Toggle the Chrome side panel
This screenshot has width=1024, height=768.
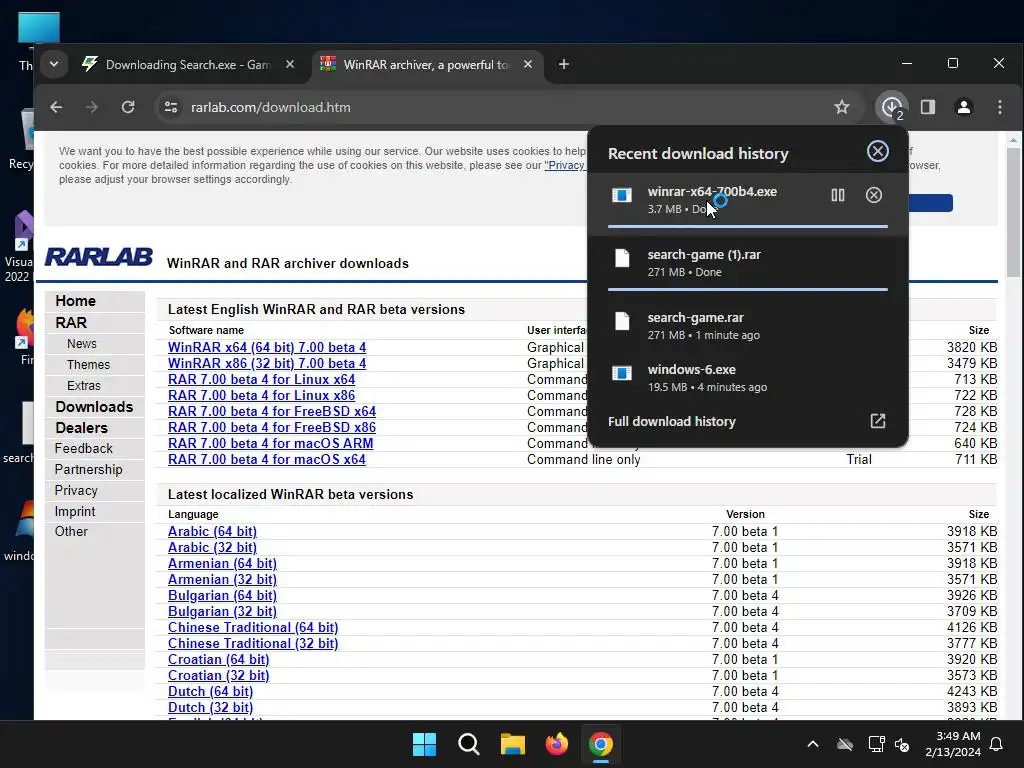pyautogui.click(x=928, y=107)
